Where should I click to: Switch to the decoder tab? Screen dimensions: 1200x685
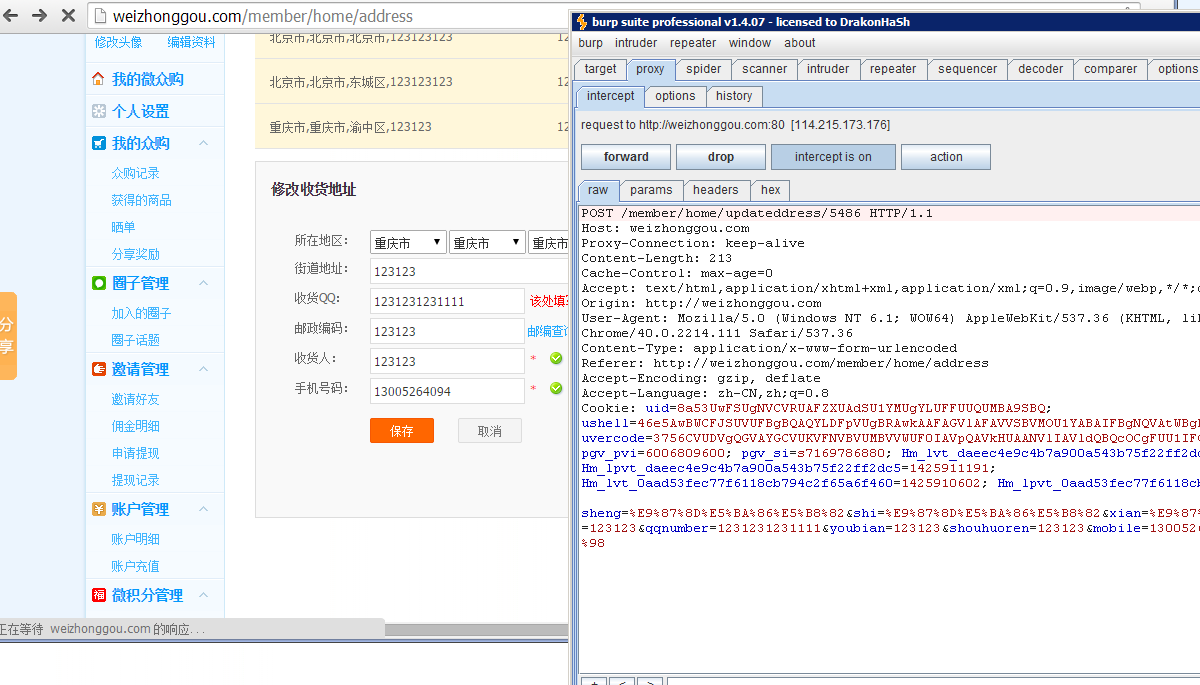coord(1041,69)
